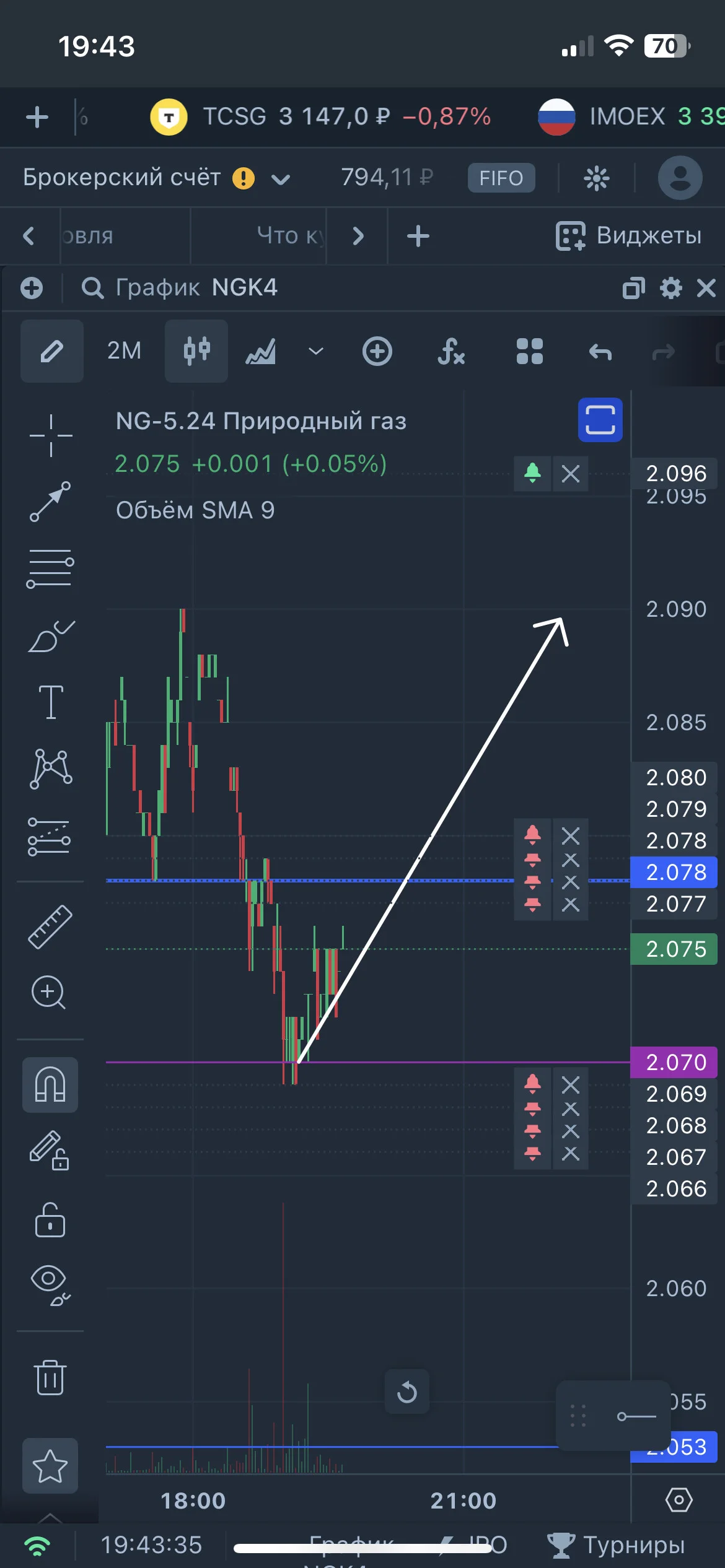
Task: Choose the brush drawing tool
Action: click(x=51, y=635)
